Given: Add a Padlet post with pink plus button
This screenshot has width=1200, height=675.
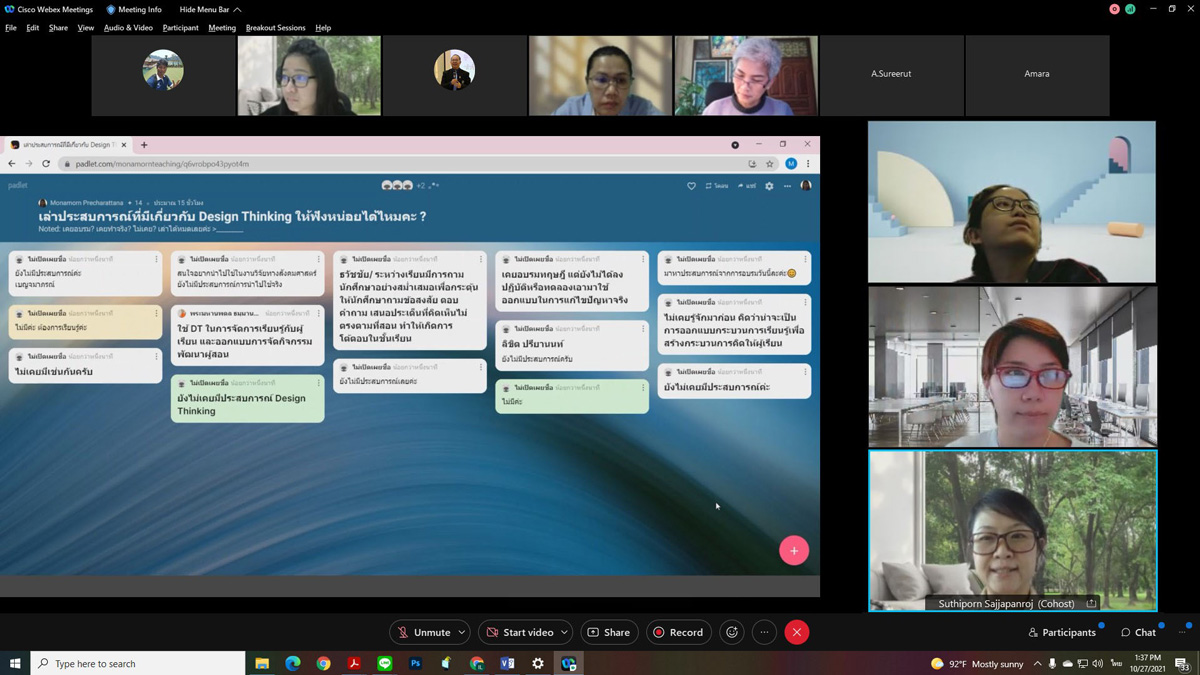Looking at the screenshot, I should [794, 550].
